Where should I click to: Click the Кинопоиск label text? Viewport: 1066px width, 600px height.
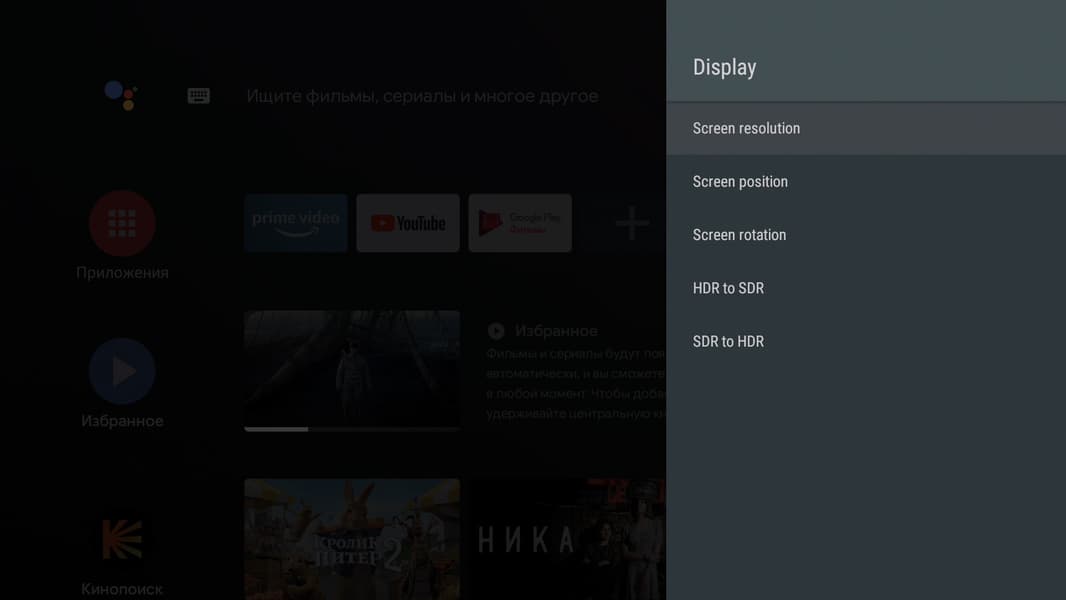tap(122, 589)
